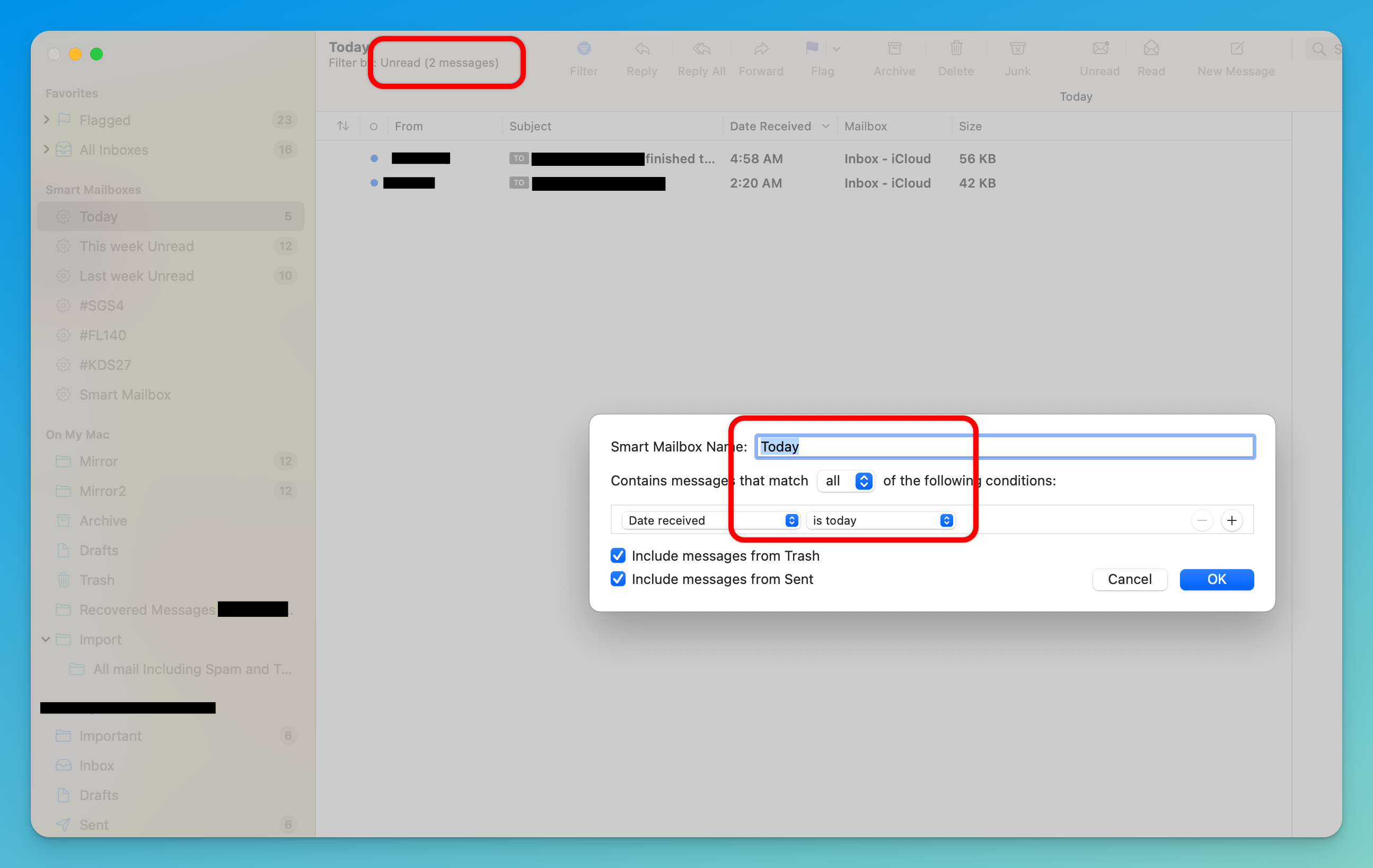Open the 'is today' dropdown

point(882,520)
